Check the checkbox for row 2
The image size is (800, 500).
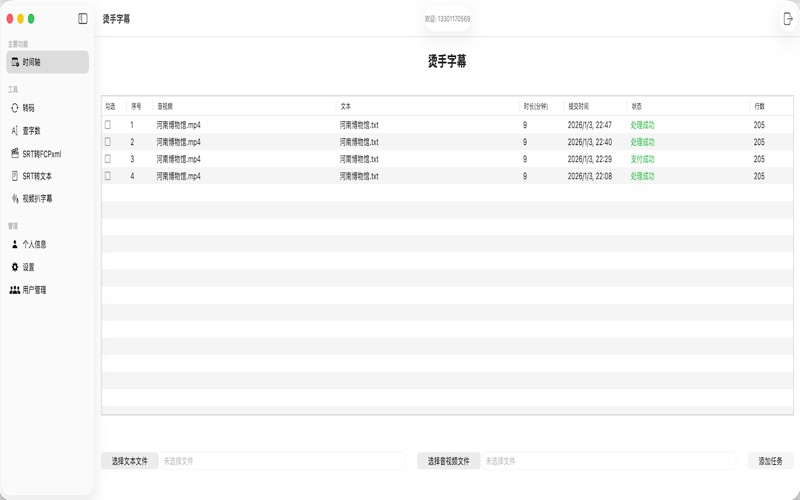(x=108, y=142)
